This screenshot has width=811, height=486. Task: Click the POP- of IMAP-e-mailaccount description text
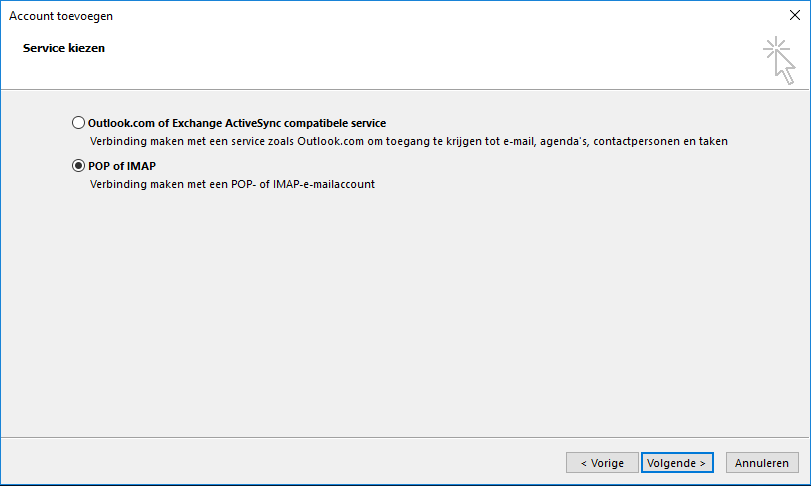(232, 184)
